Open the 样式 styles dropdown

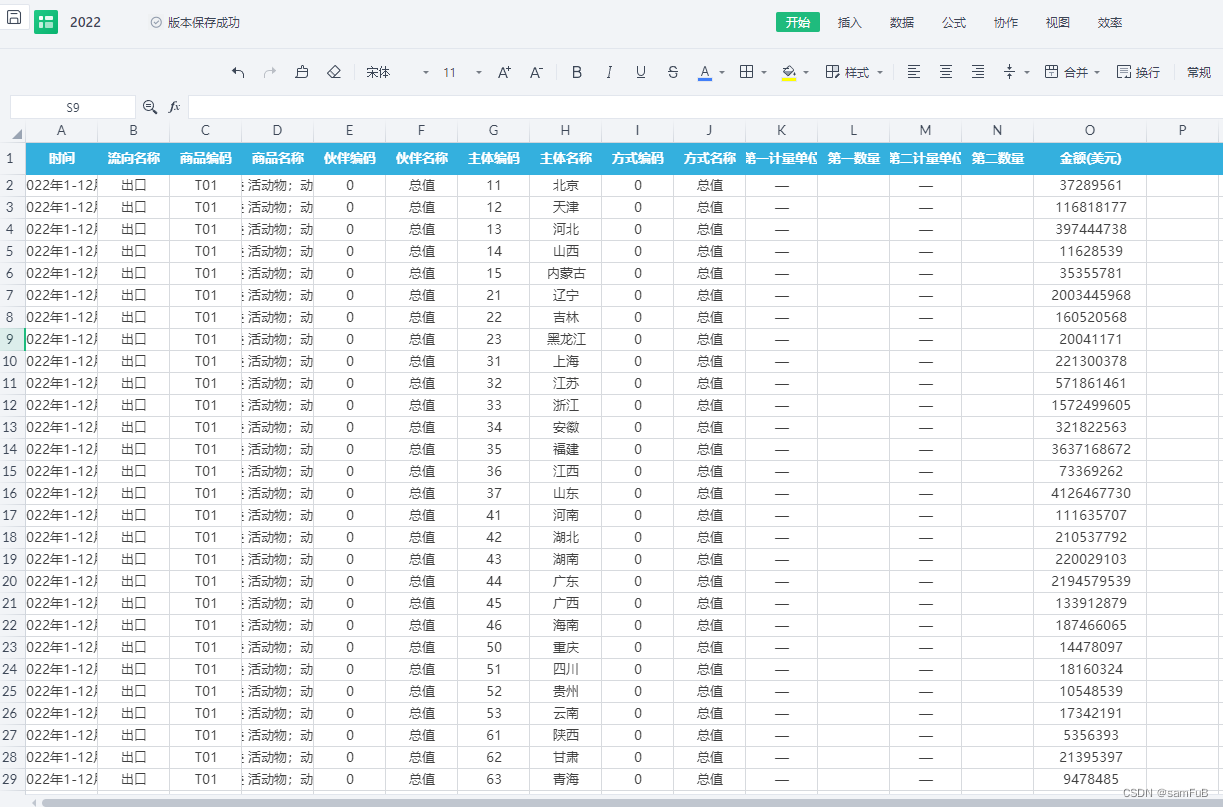coord(854,72)
